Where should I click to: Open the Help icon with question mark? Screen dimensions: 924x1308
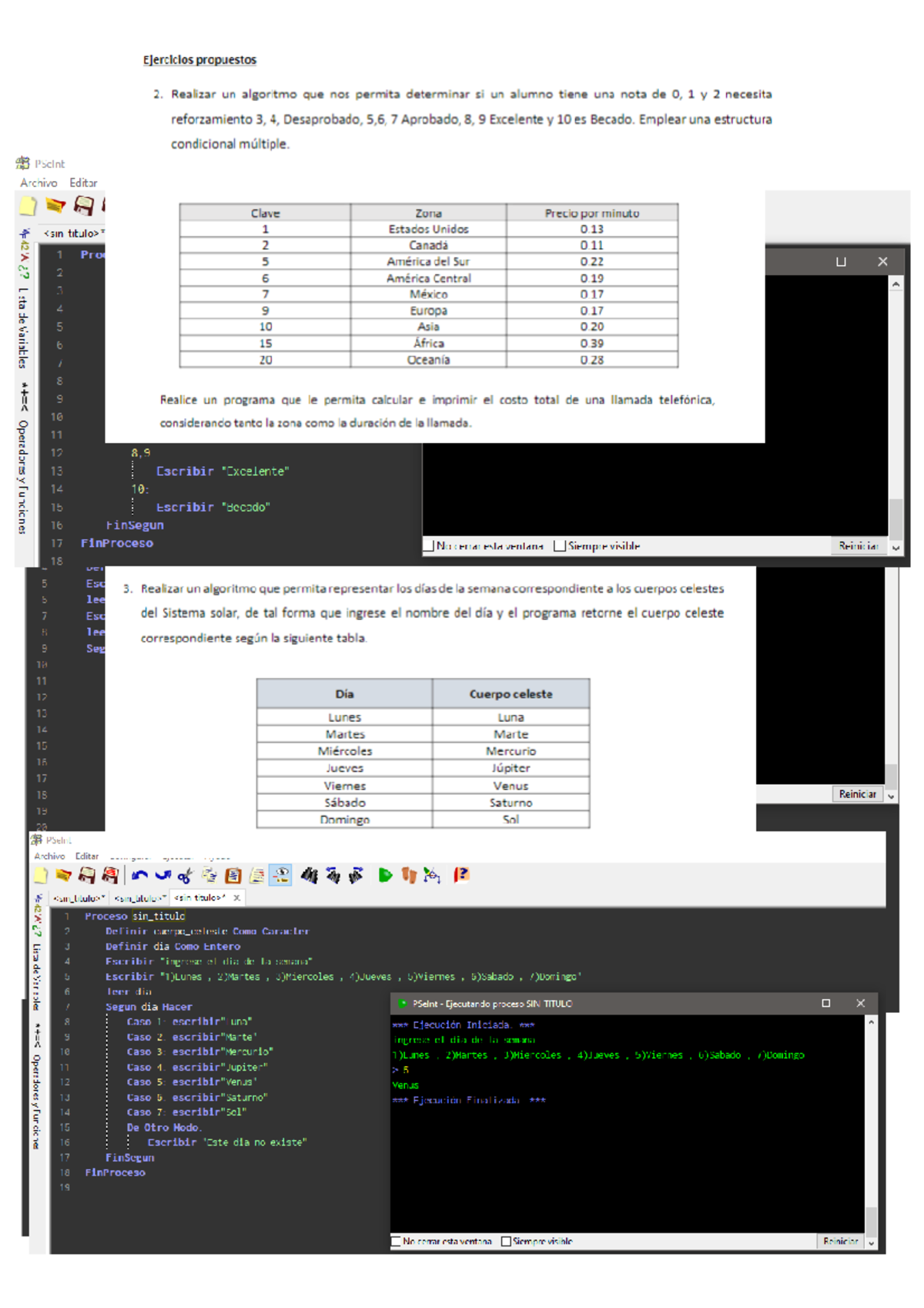pyautogui.click(x=461, y=875)
